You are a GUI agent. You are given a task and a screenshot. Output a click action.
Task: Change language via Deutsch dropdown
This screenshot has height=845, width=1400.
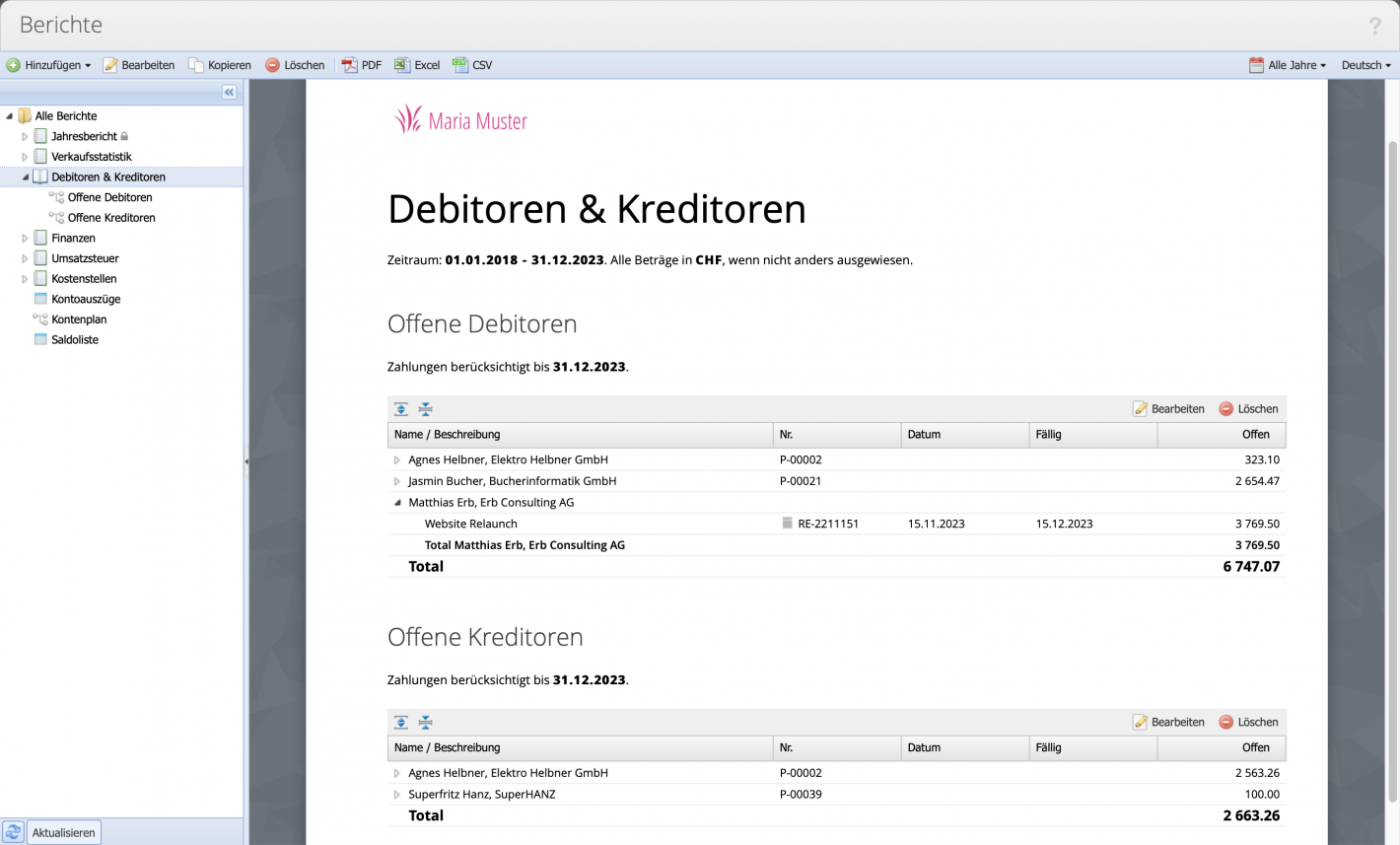[x=1365, y=65]
